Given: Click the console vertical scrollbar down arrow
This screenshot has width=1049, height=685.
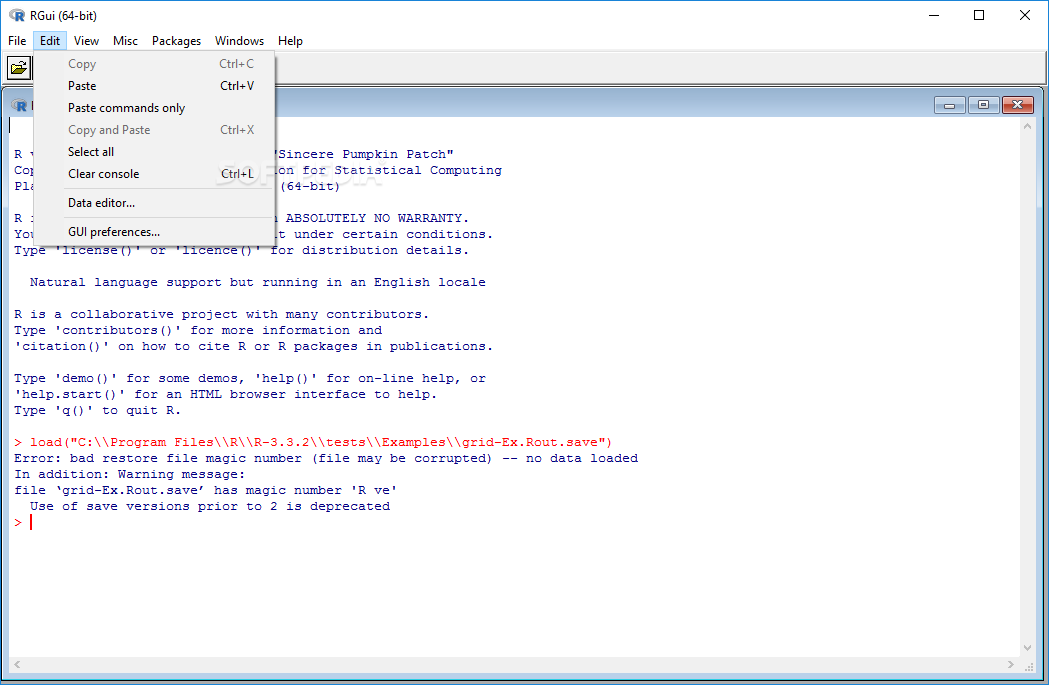Looking at the screenshot, I should pos(1028,648).
